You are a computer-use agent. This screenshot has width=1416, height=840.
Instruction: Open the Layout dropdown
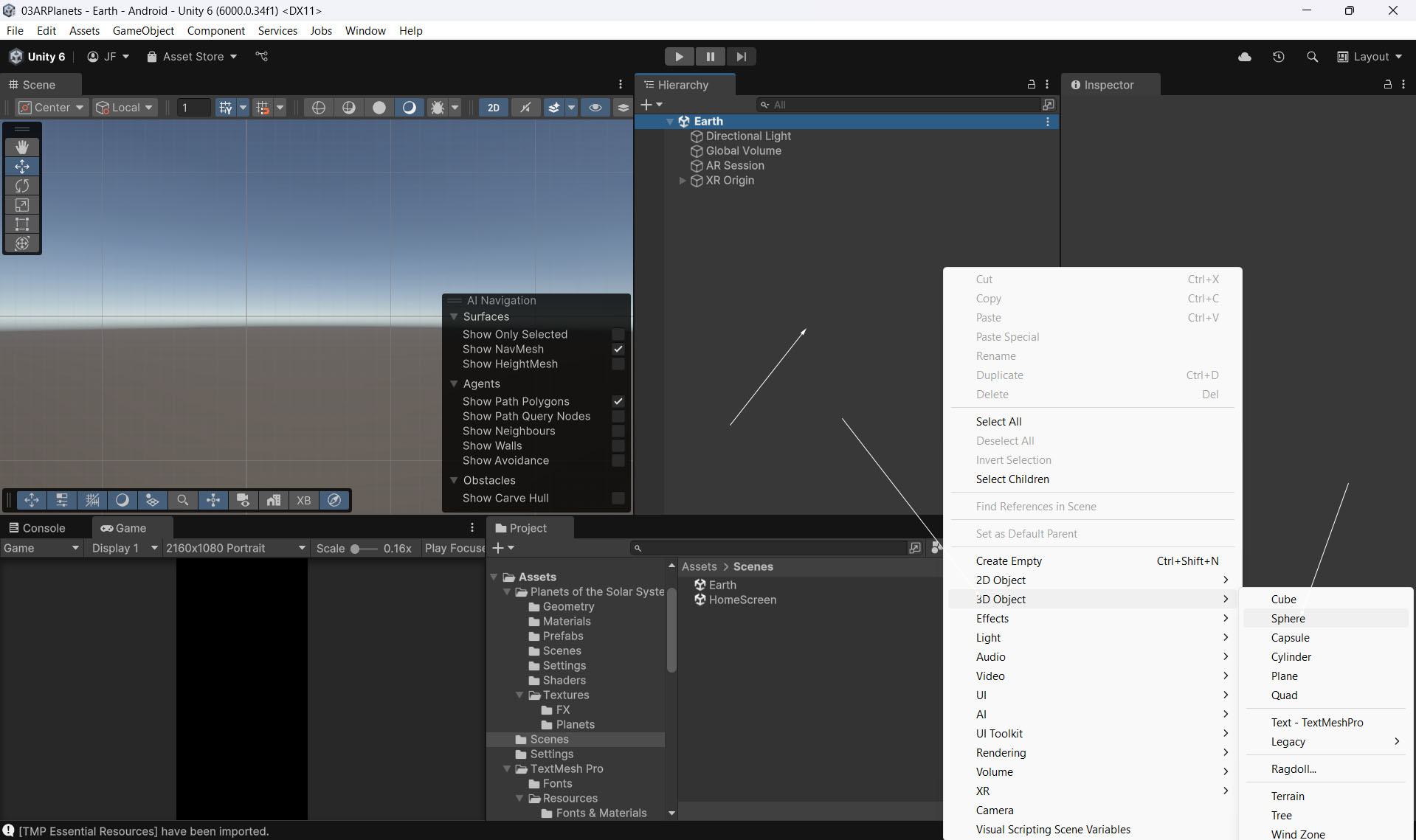point(1370,57)
